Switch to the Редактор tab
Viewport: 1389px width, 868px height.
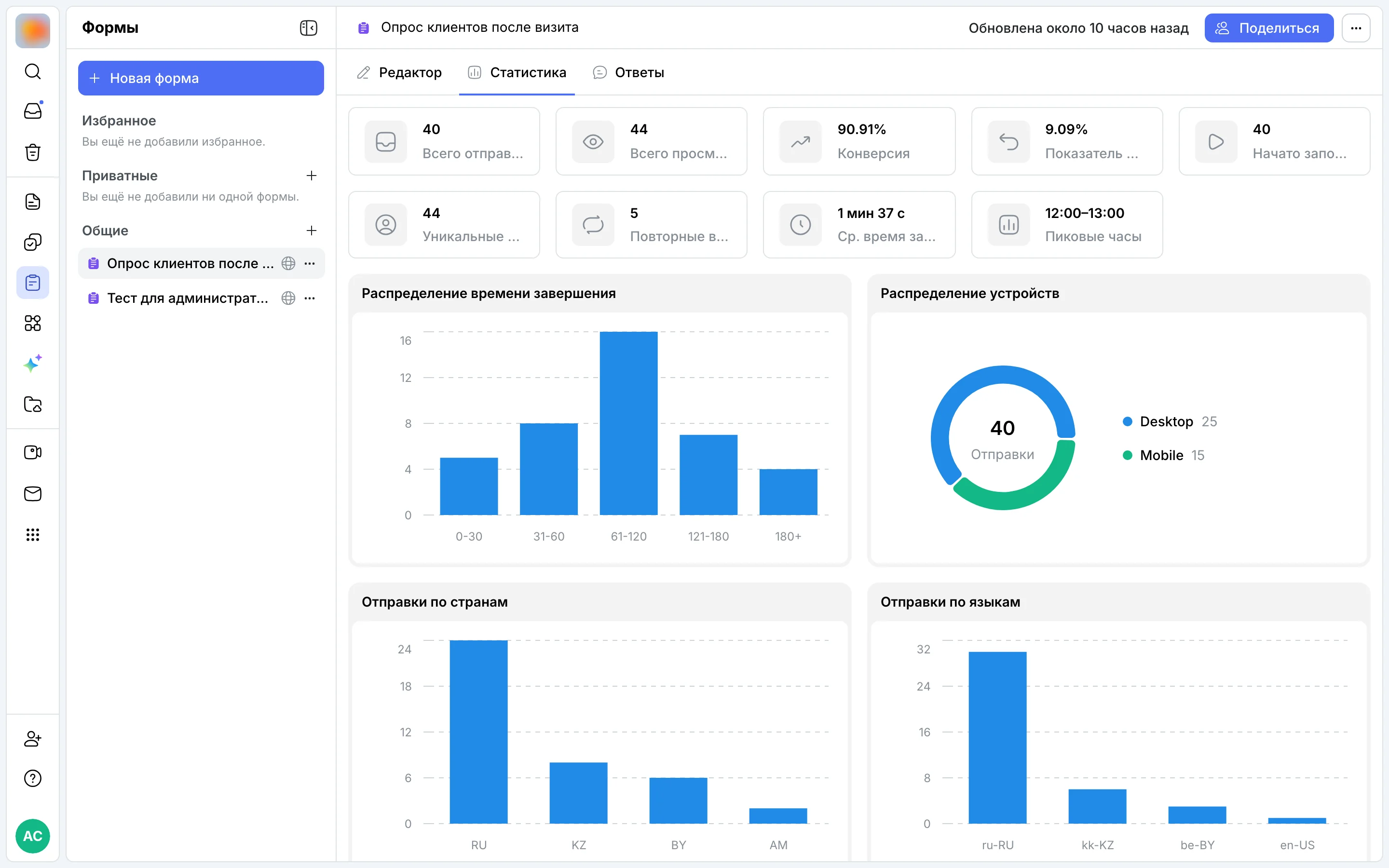tap(399, 72)
